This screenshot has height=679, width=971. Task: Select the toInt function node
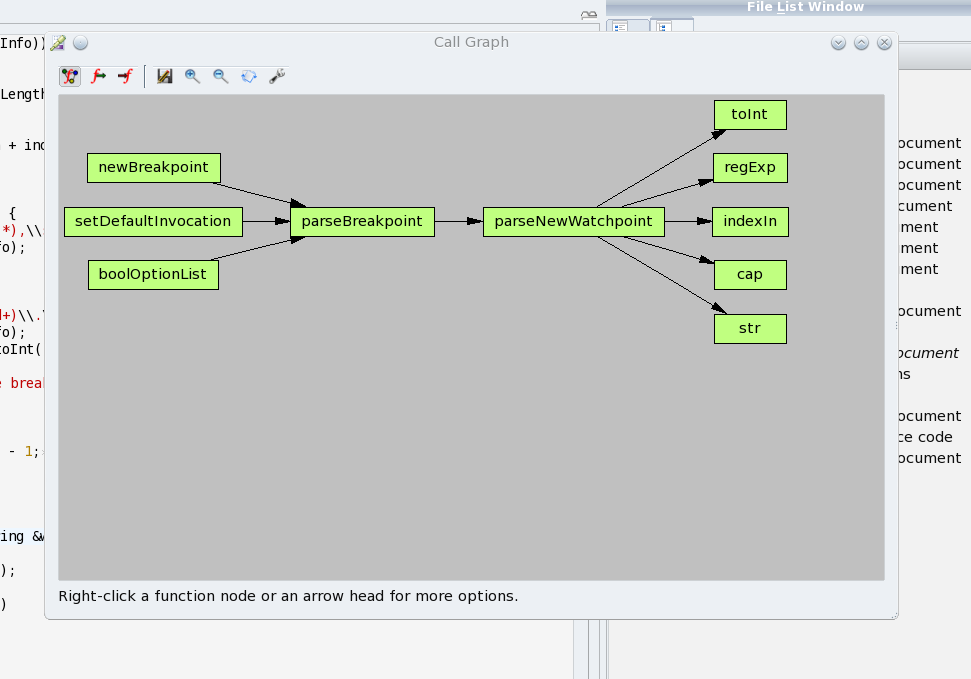pyautogui.click(x=750, y=115)
